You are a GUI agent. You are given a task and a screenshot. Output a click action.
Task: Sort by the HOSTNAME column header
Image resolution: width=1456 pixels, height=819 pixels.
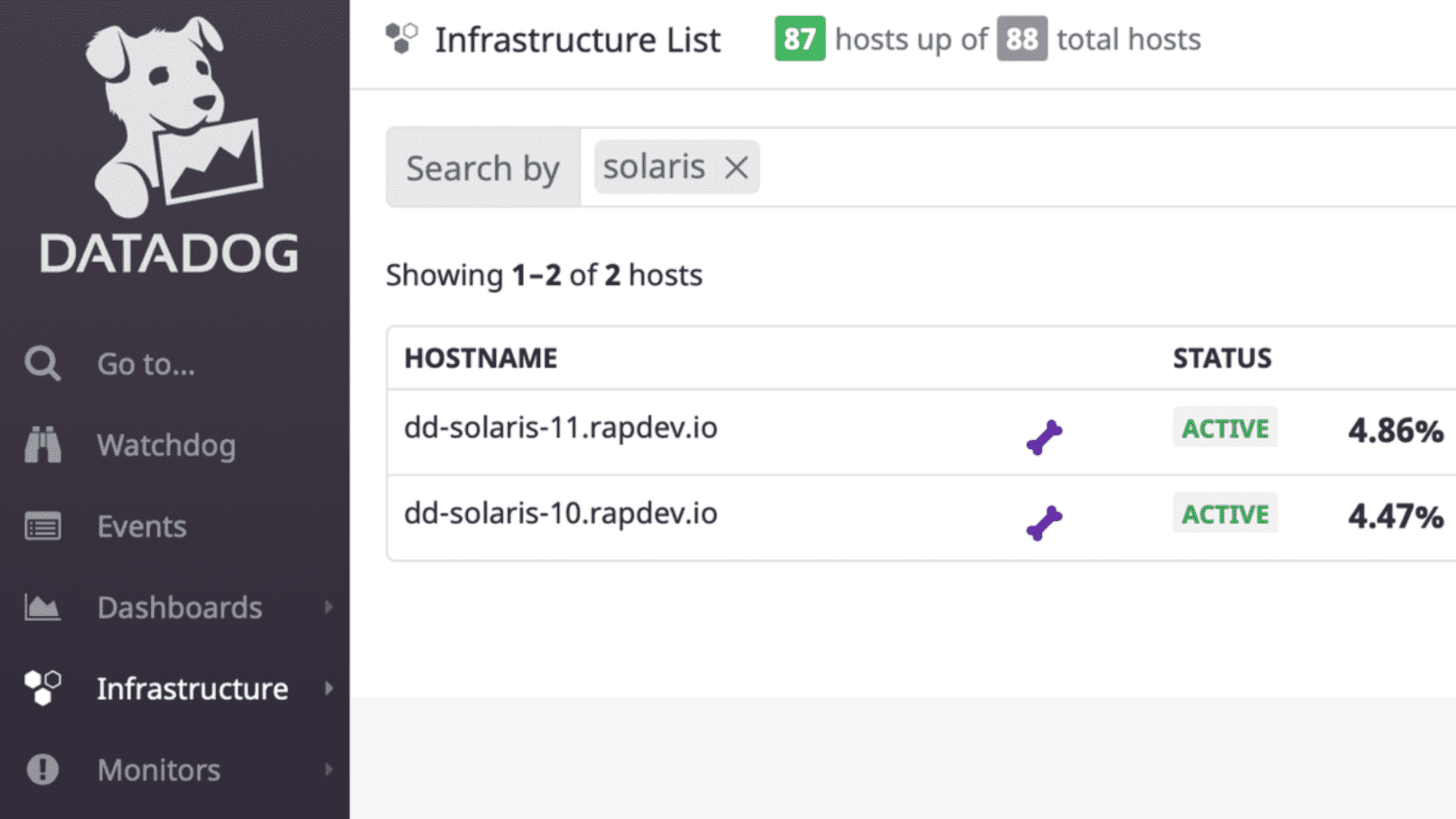(x=481, y=358)
